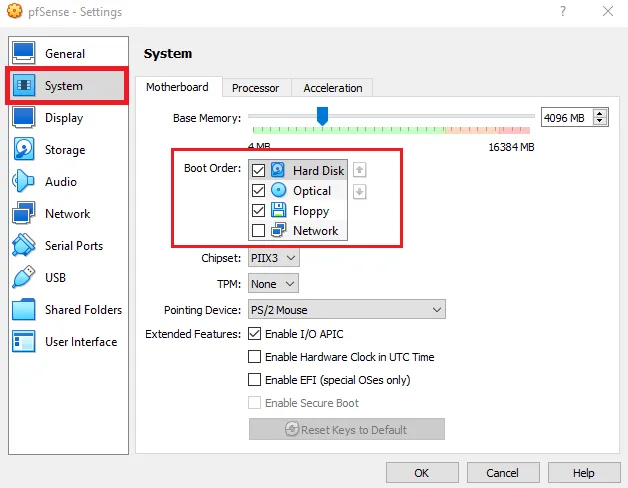This screenshot has height=488, width=628.
Task: Enable the Network boot checkbox
Action: coord(258,230)
